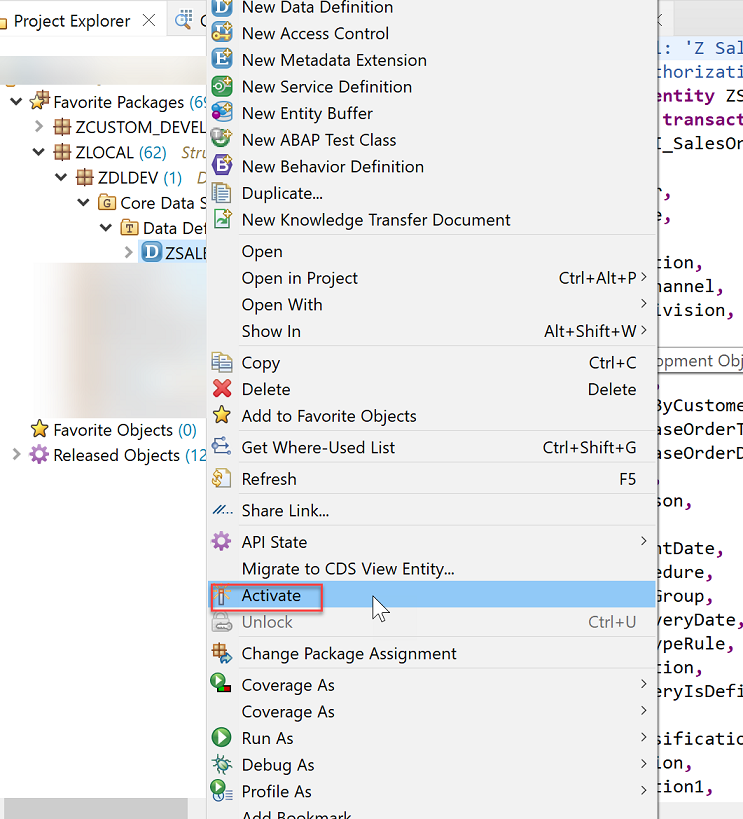Click the API State gear icon
The height and width of the screenshot is (819, 743).
point(222,541)
